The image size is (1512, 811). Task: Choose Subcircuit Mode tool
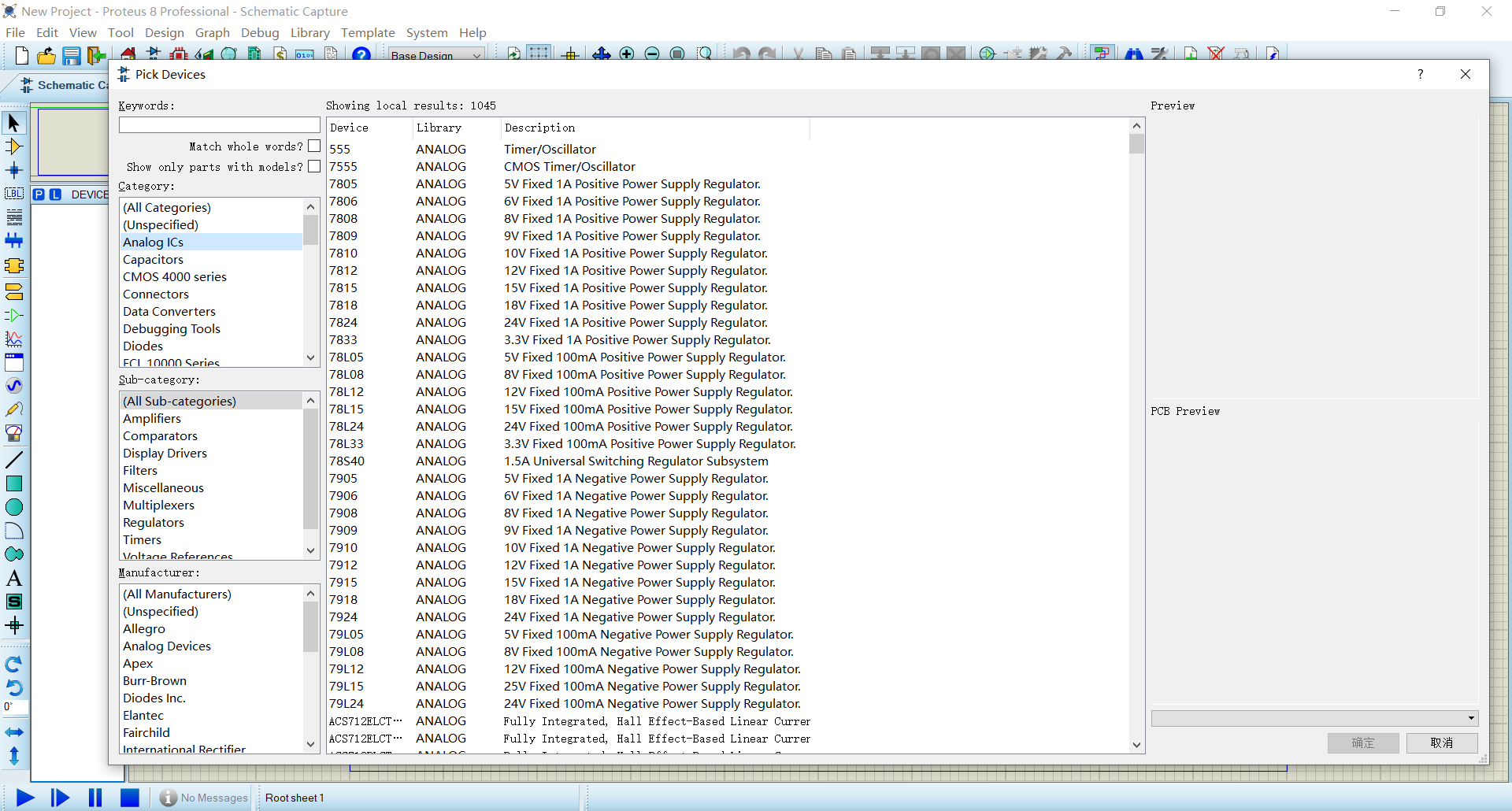pos(14,266)
